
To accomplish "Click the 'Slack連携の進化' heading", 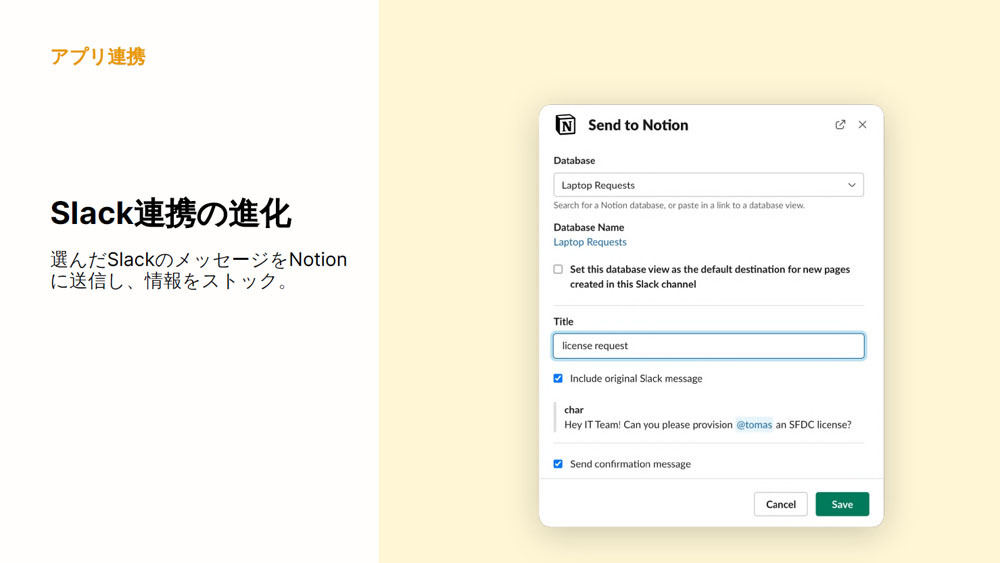I will point(171,213).
